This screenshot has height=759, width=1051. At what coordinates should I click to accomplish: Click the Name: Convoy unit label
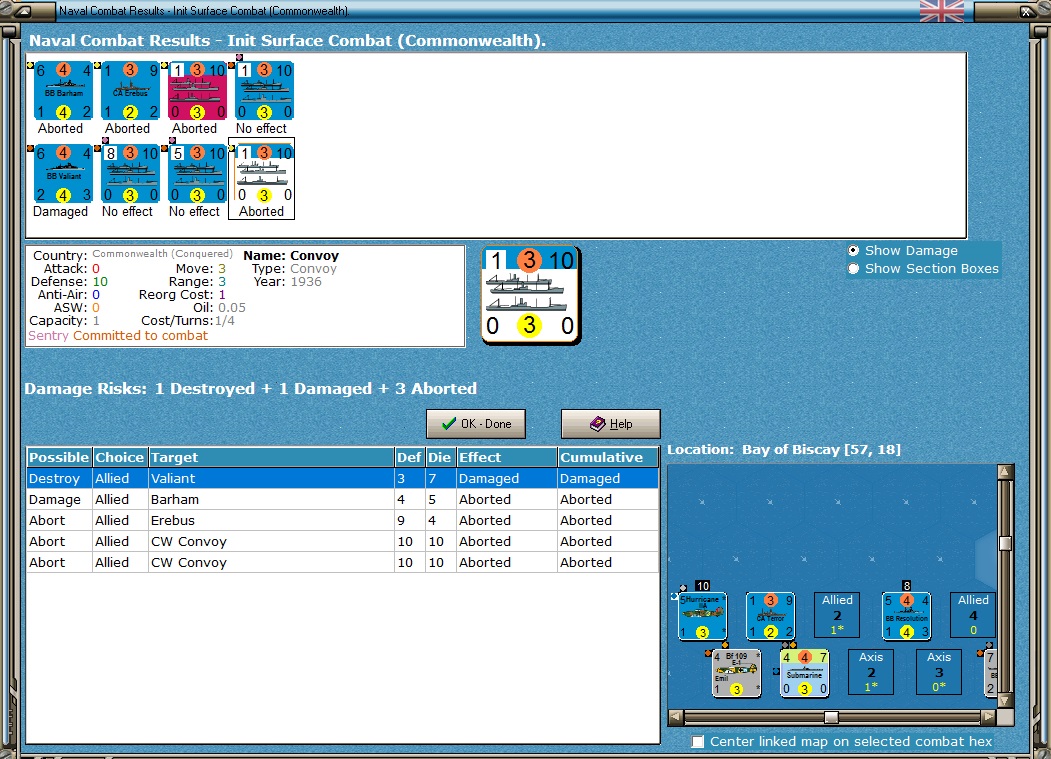click(291, 255)
